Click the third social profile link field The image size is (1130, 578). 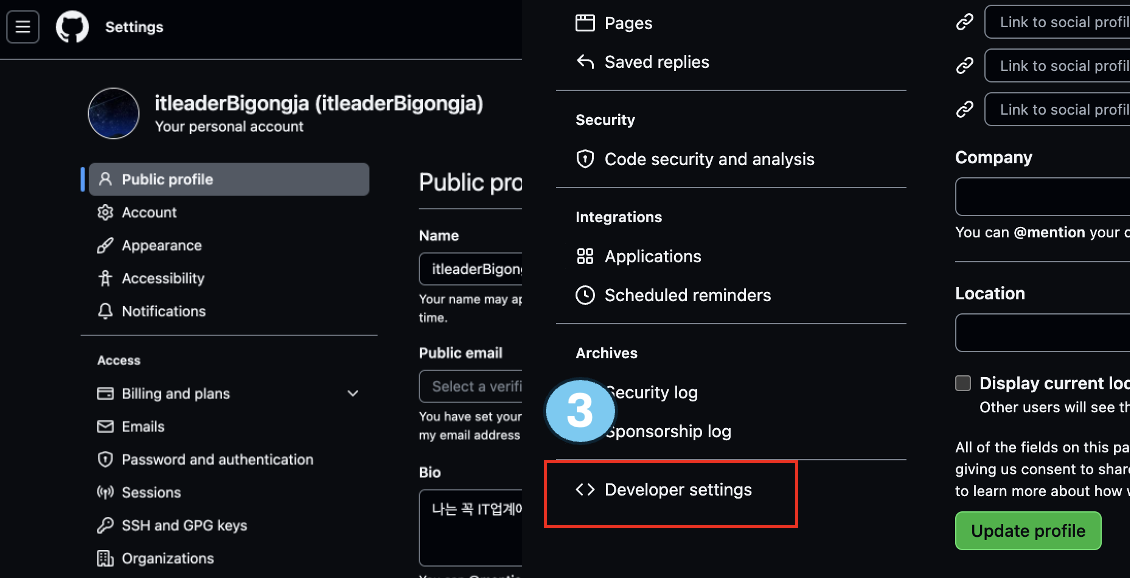pyautogui.click(x=1057, y=110)
